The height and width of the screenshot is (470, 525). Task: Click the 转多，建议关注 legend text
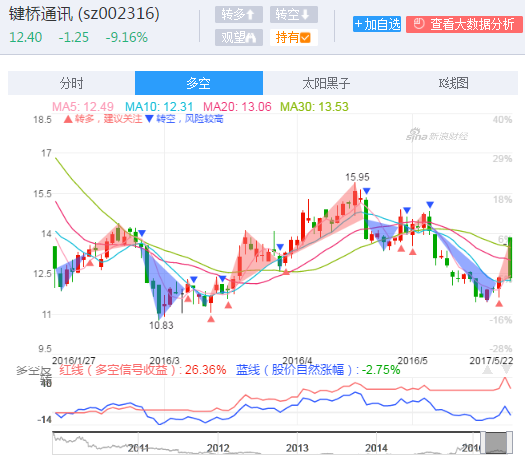pos(108,119)
